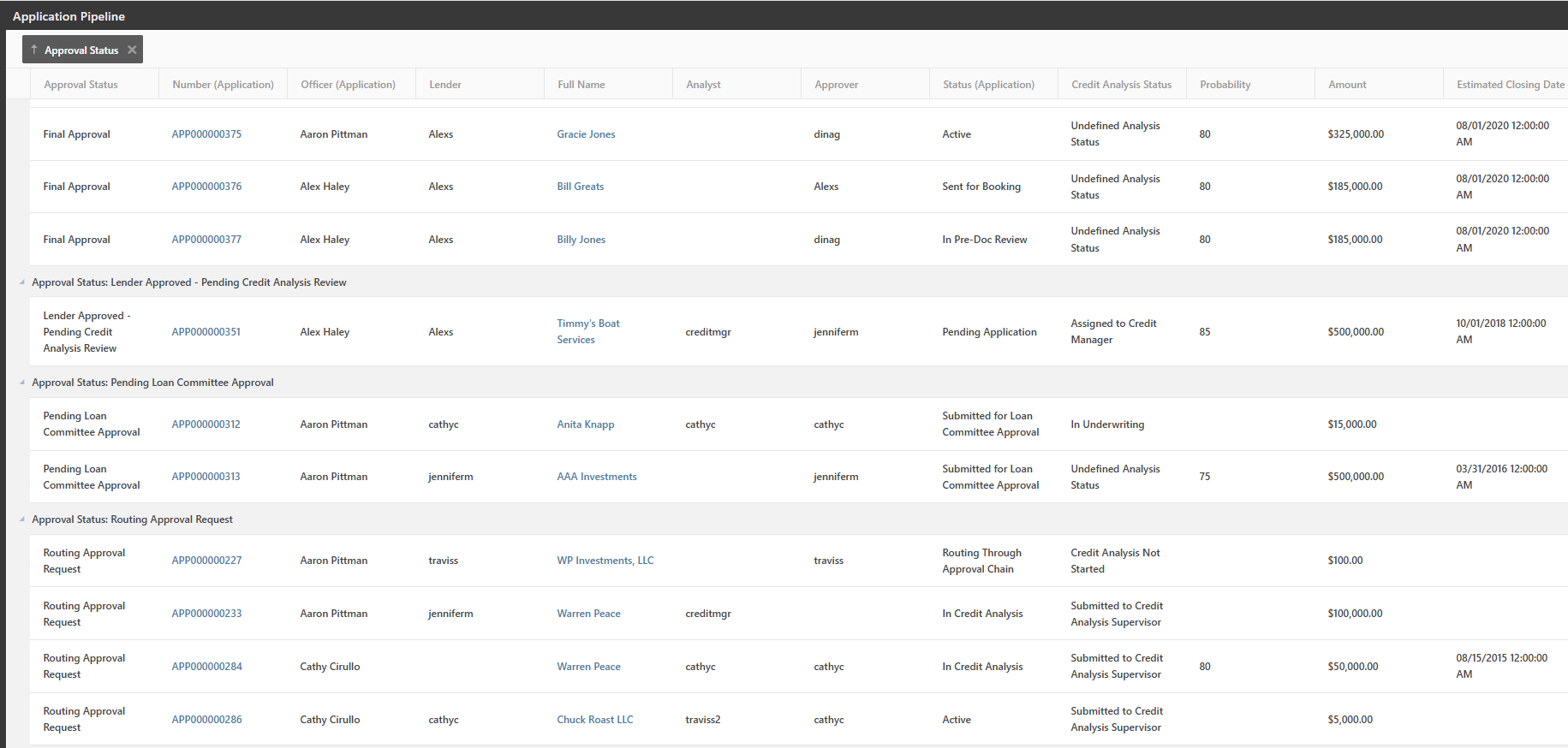Collapse the Routing Approval Request group
This screenshot has width=1568, height=748.
(22, 519)
